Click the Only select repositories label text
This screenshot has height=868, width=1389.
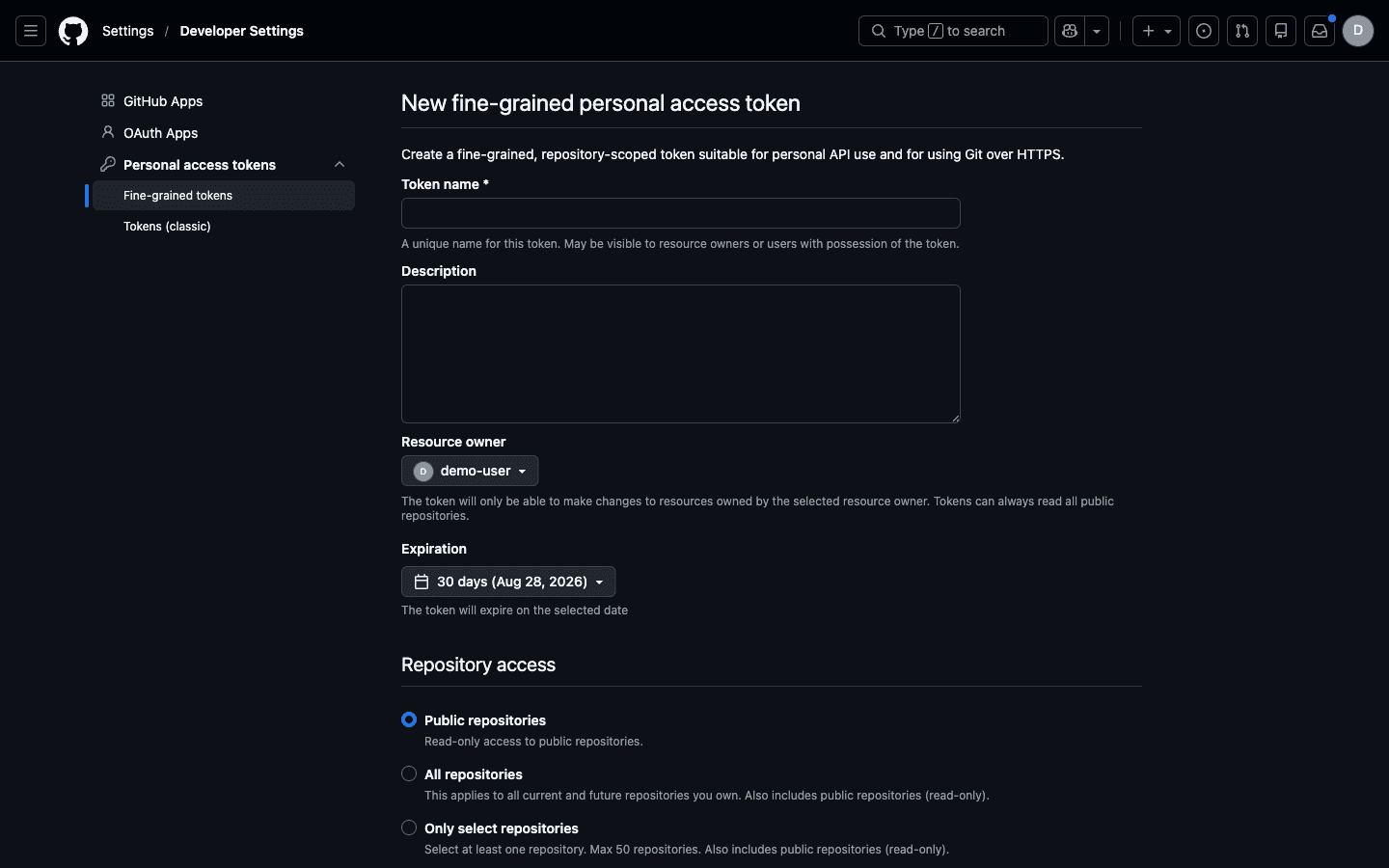[502, 828]
